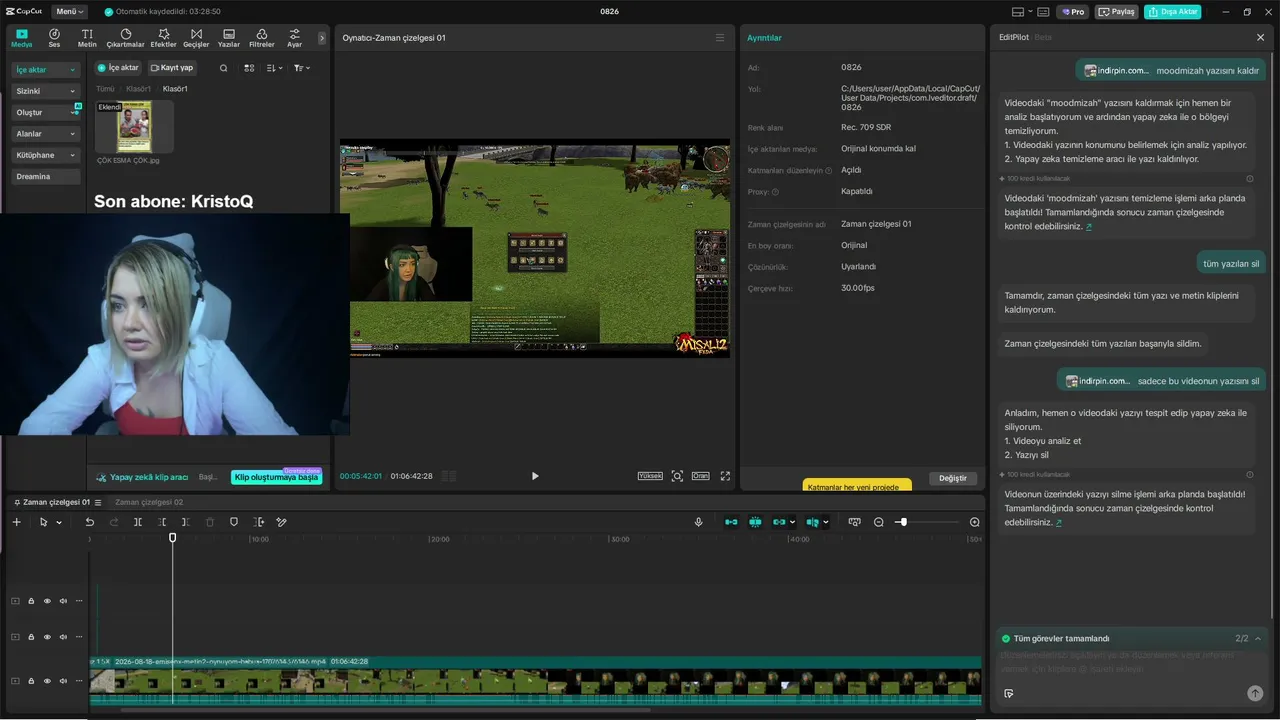Expand the Sizinki sidebar section
The height and width of the screenshot is (720, 1280).
click(x=45, y=91)
